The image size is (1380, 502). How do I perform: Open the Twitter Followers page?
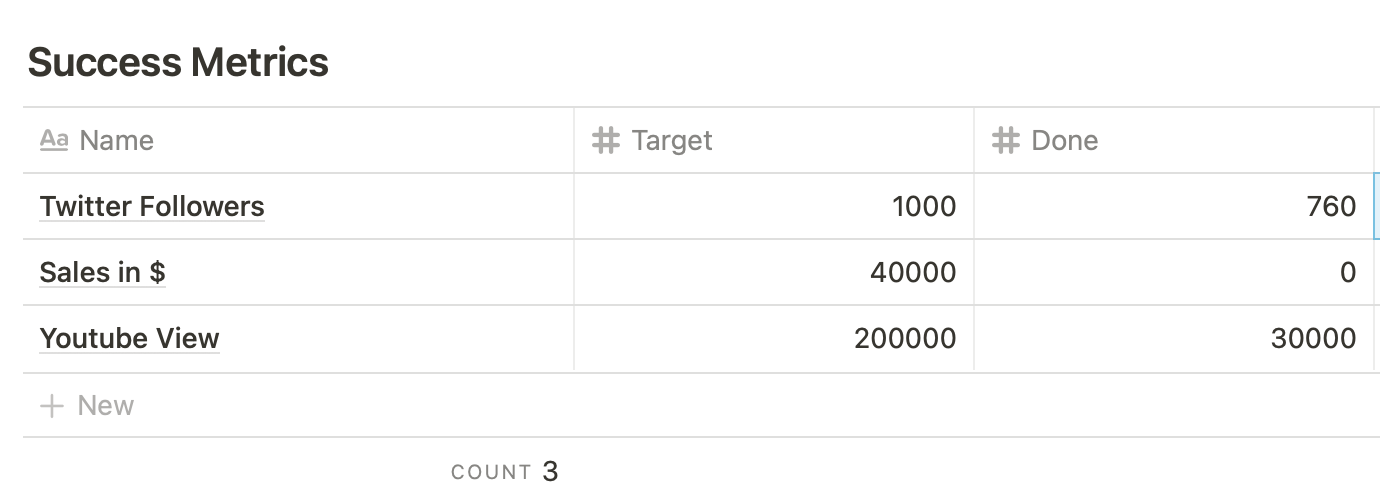tap(152, 206)
